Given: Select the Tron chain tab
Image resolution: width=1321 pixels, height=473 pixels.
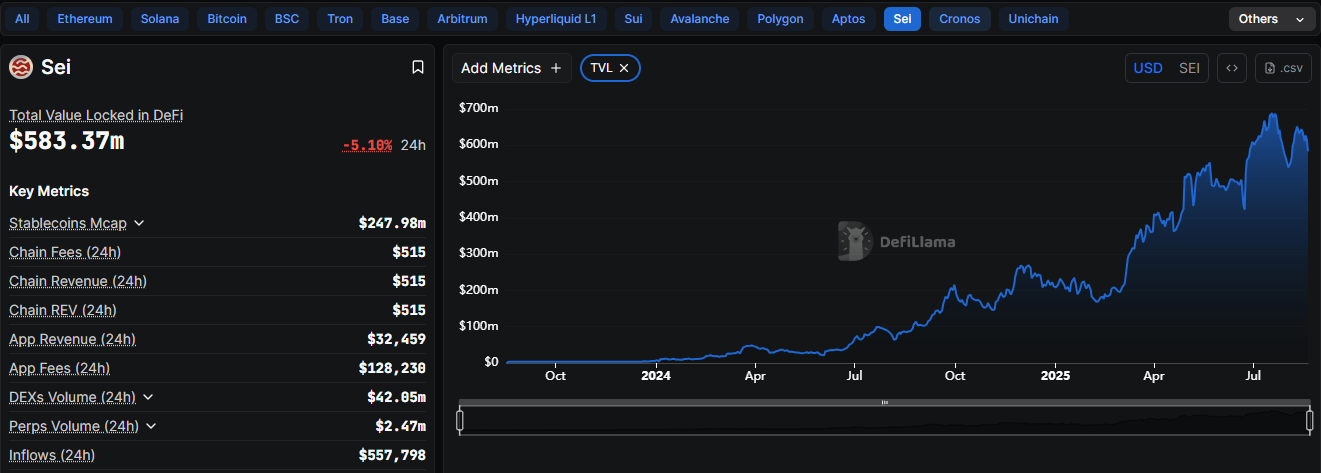Looking at the screenshot, I should [x=340, y=19].
